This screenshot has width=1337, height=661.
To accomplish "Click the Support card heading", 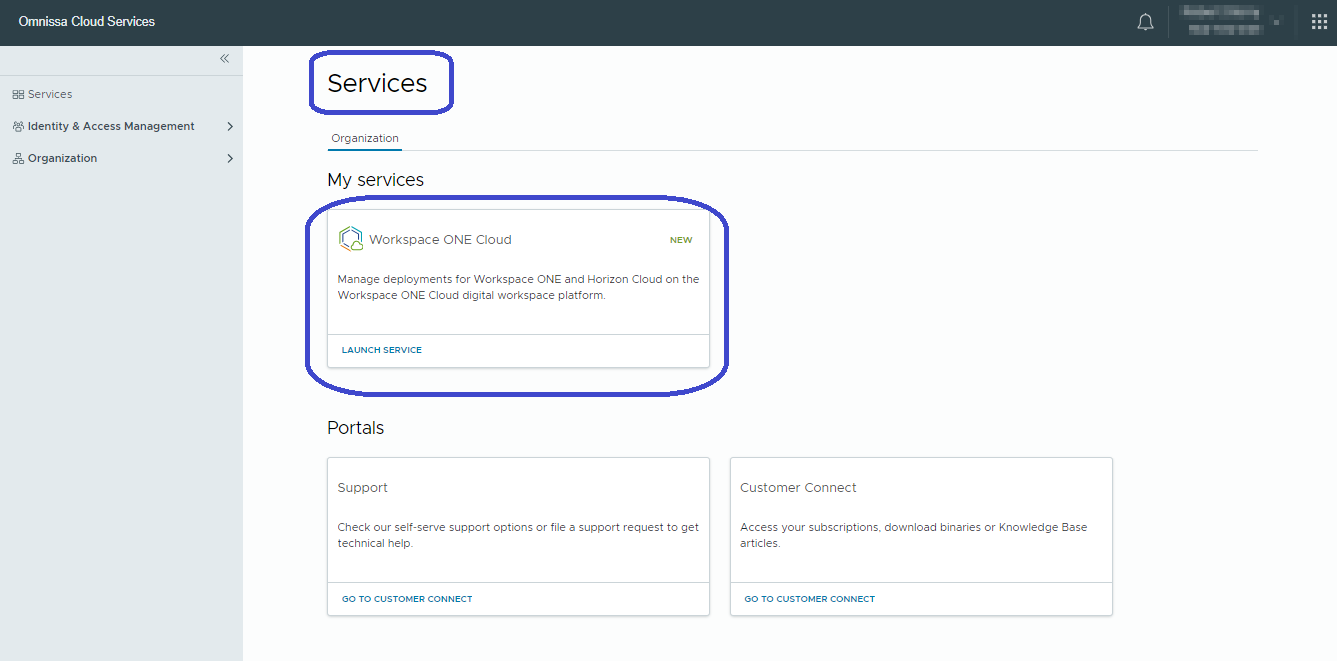I will pyautogui.click(x=363, y=488).
